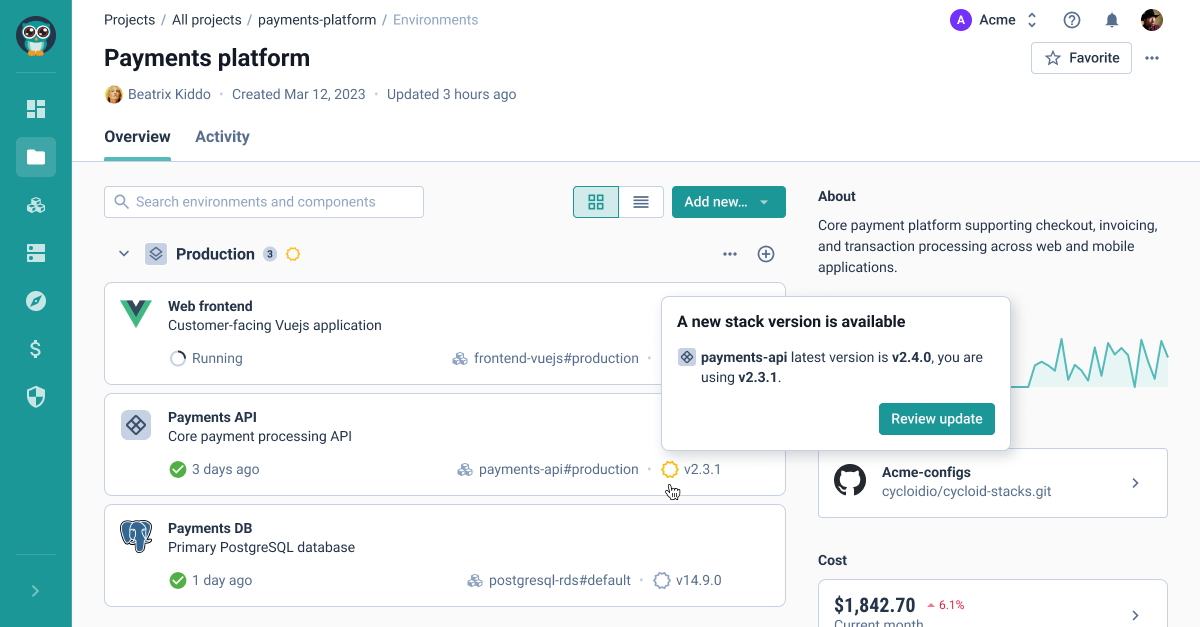Add component with Production plus icon
The width and height of the screenshot is (1200, 627).
766,254
